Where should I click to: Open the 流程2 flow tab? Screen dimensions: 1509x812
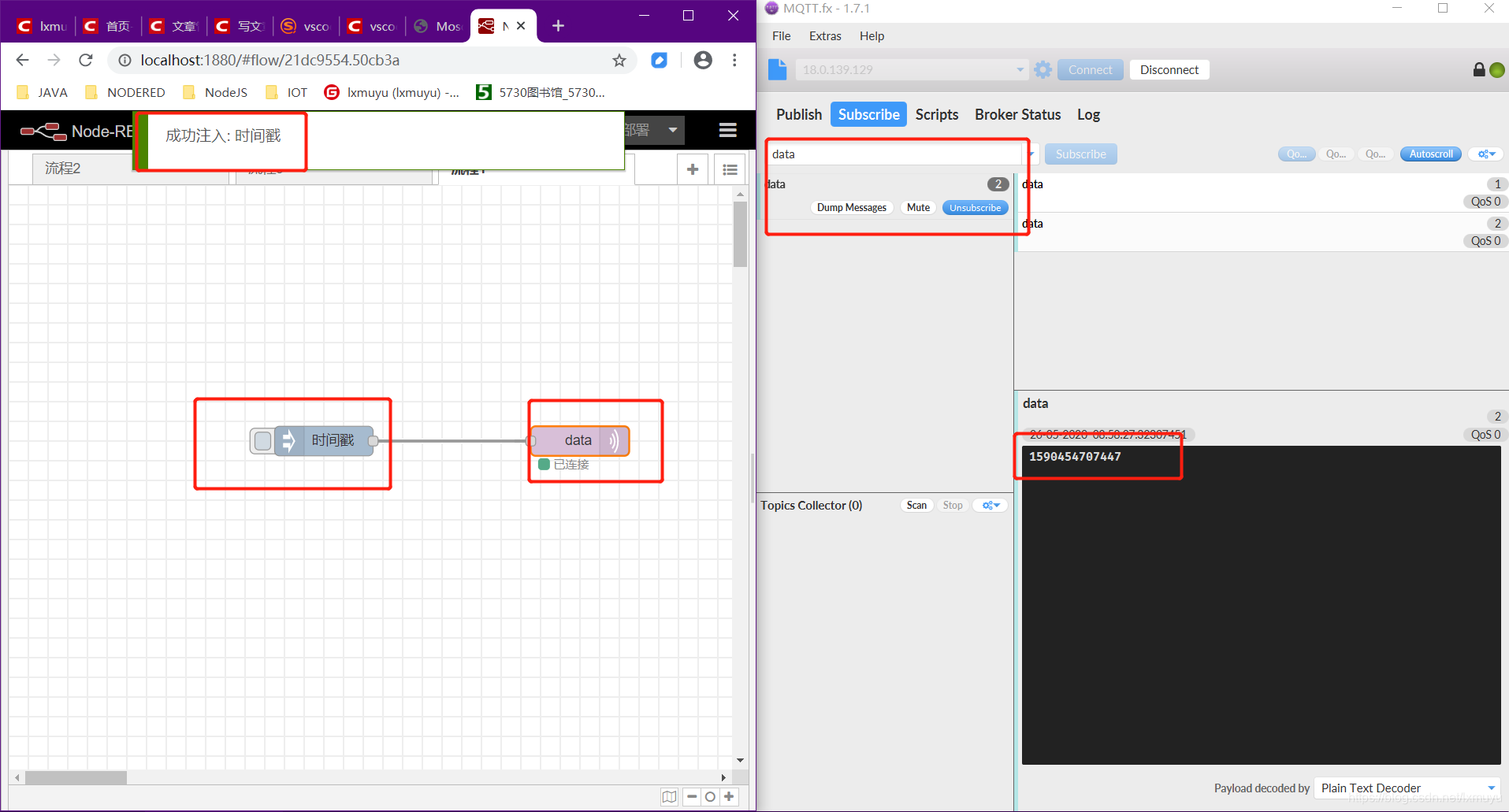[83, 169]
